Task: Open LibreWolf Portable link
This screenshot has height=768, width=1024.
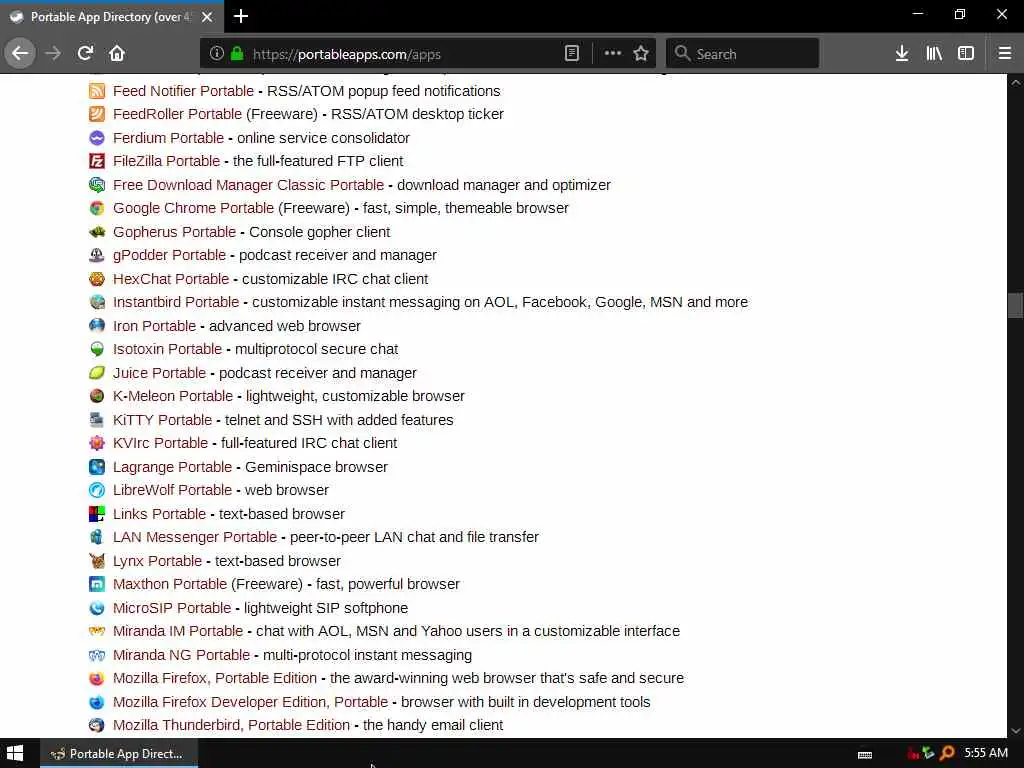Action: tap(172, 490)
